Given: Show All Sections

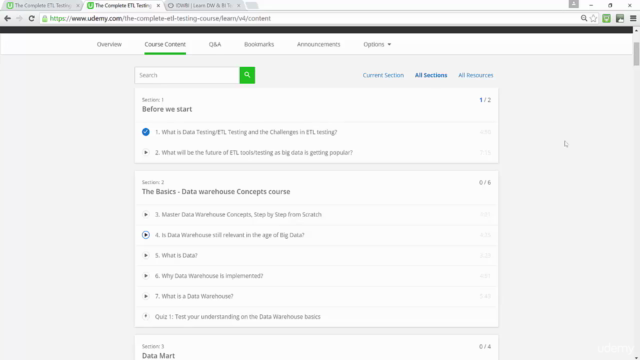Looking at the screenshot, I should tap(431, 75).
